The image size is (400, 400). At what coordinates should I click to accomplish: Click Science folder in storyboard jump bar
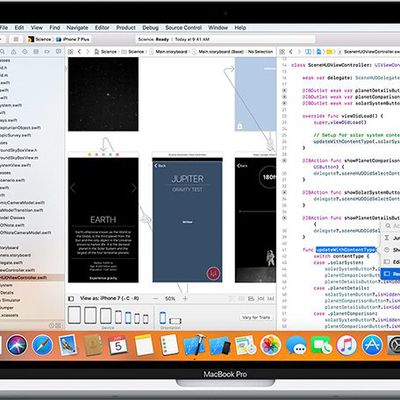[133, 52]
